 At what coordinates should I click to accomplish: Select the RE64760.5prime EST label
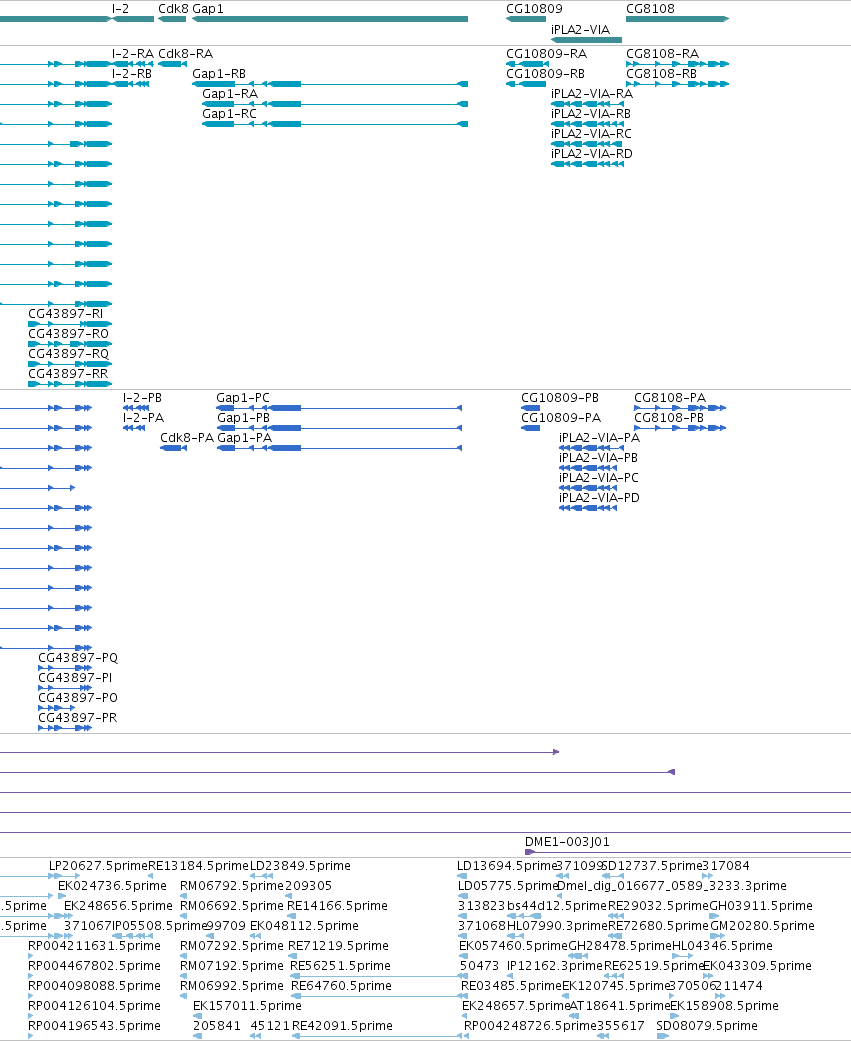(x=341, y=985)
